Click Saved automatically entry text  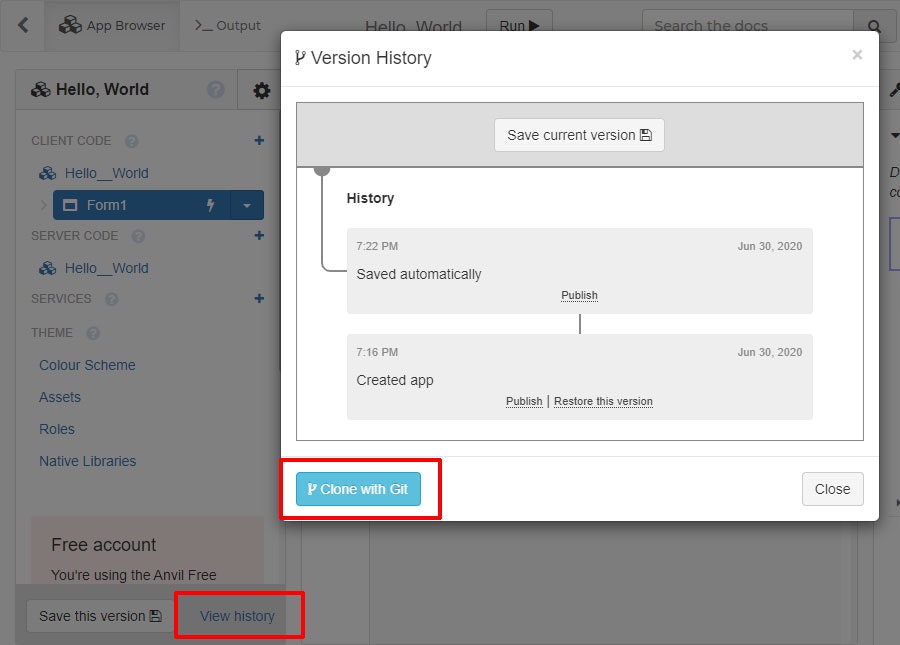(419, 274)
